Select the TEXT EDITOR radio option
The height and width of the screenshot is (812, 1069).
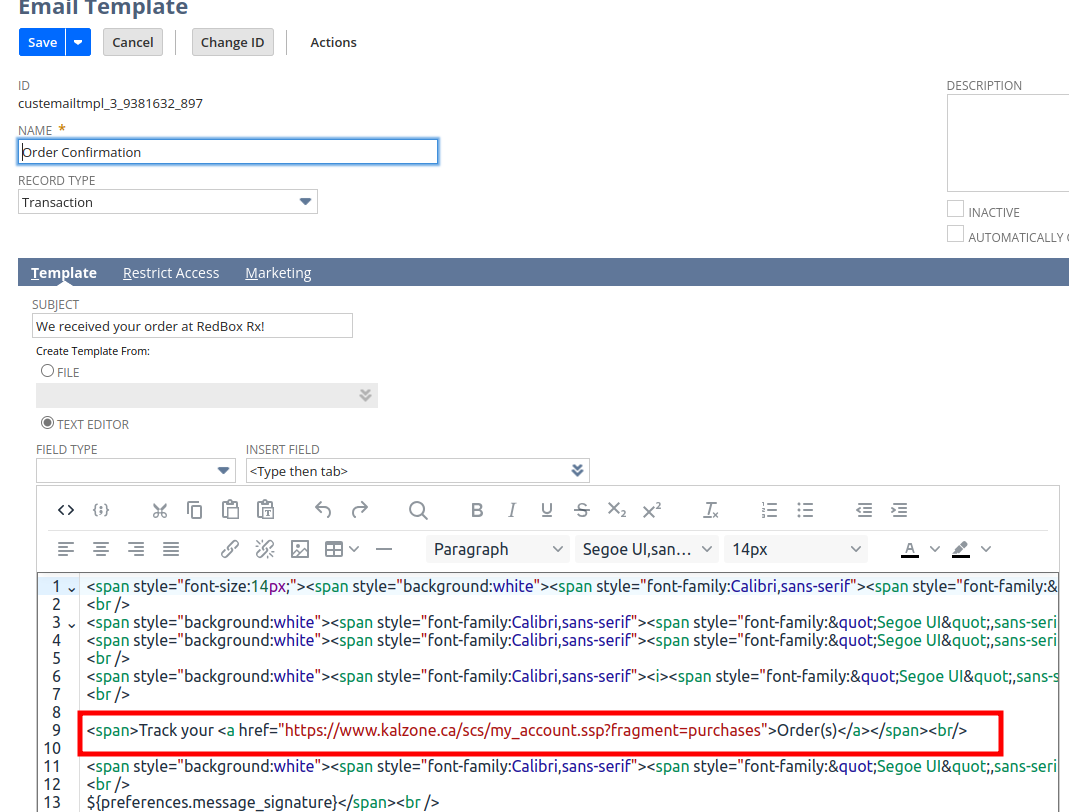coord(47,423)
